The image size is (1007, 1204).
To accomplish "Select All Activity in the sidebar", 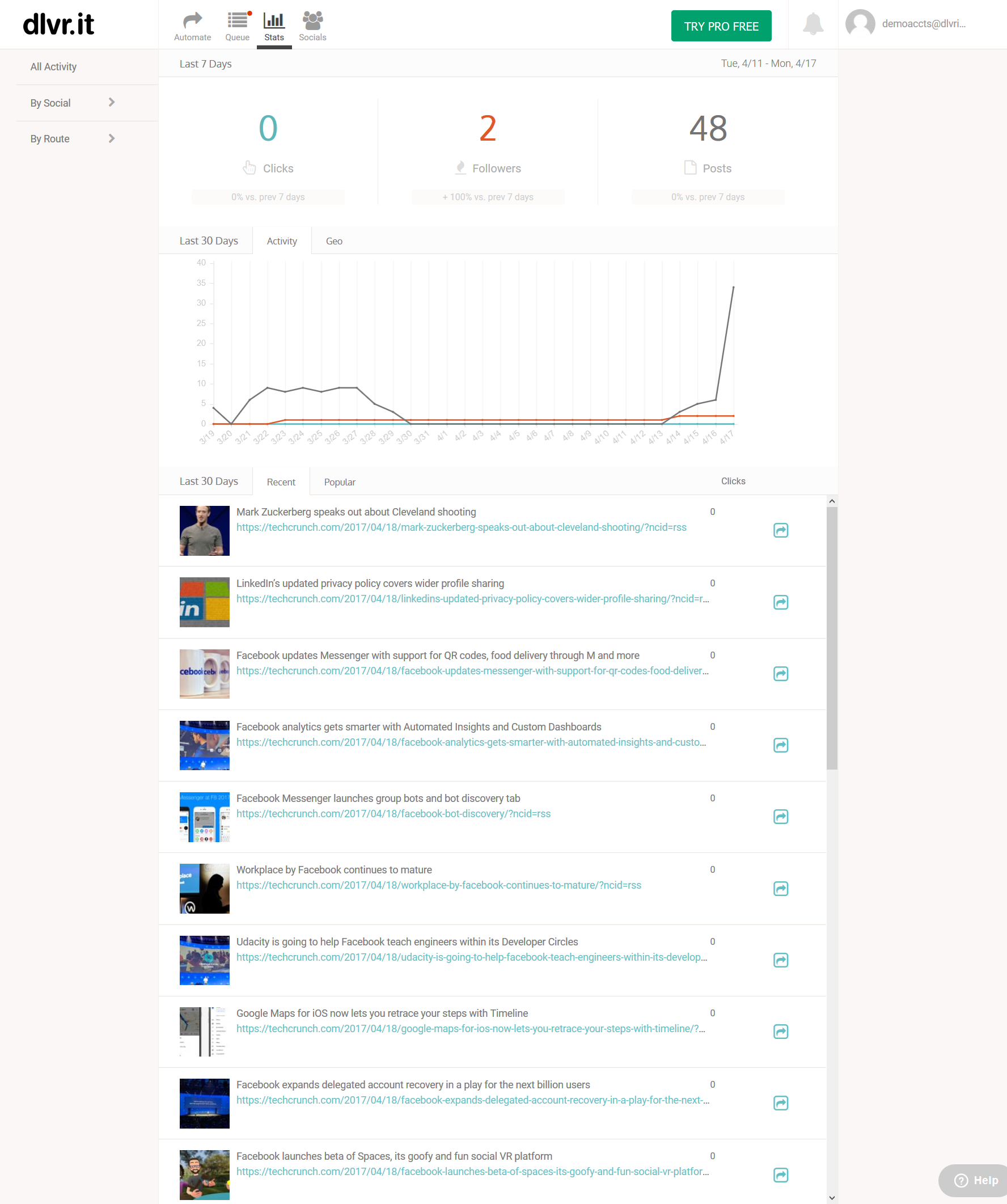I will tap(53, 67).
